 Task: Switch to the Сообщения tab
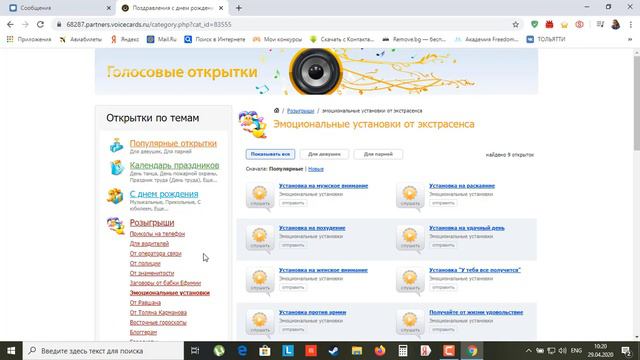58,8
